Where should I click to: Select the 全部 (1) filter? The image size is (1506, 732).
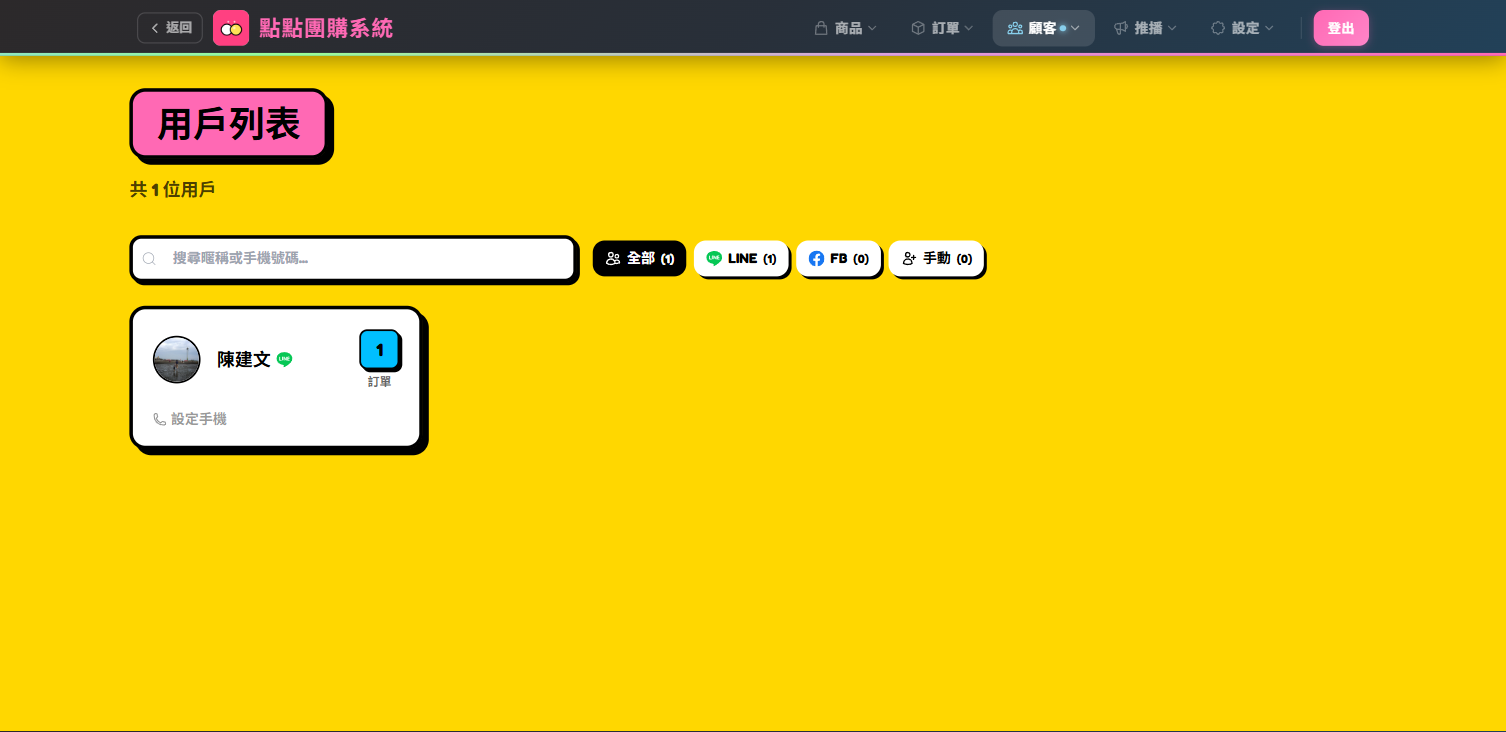point(639,258)
